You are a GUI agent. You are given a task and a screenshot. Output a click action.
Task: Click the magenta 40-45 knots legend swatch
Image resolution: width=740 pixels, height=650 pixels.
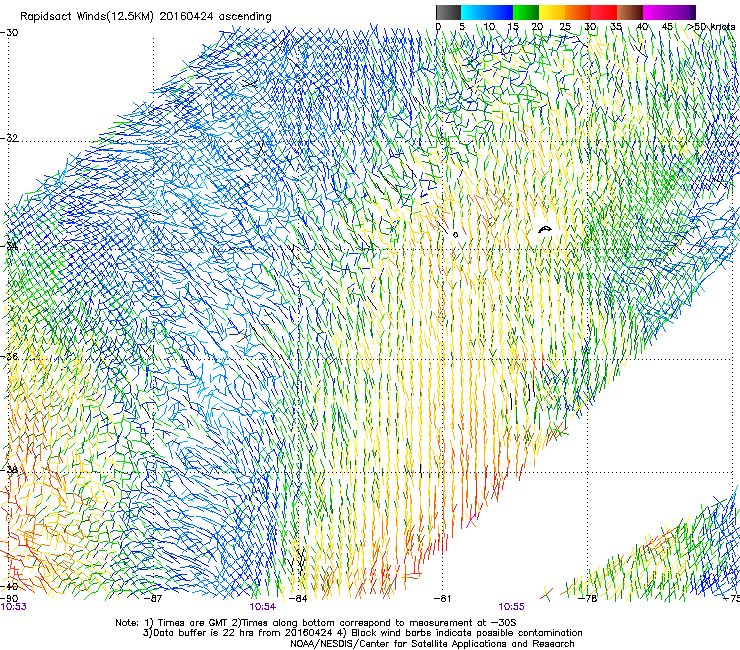point(656,12)
